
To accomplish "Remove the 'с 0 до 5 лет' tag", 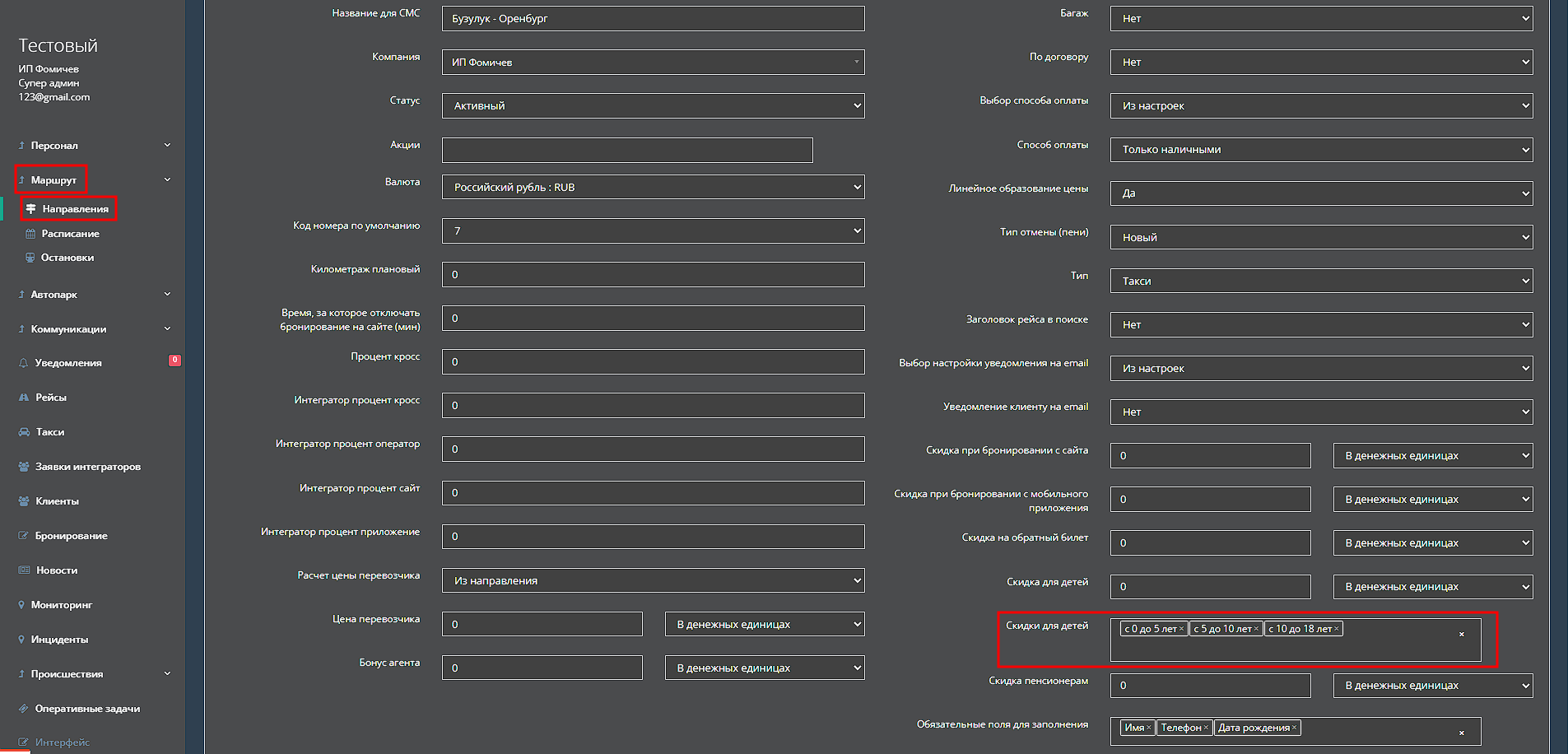I will tap(1181, 629).
